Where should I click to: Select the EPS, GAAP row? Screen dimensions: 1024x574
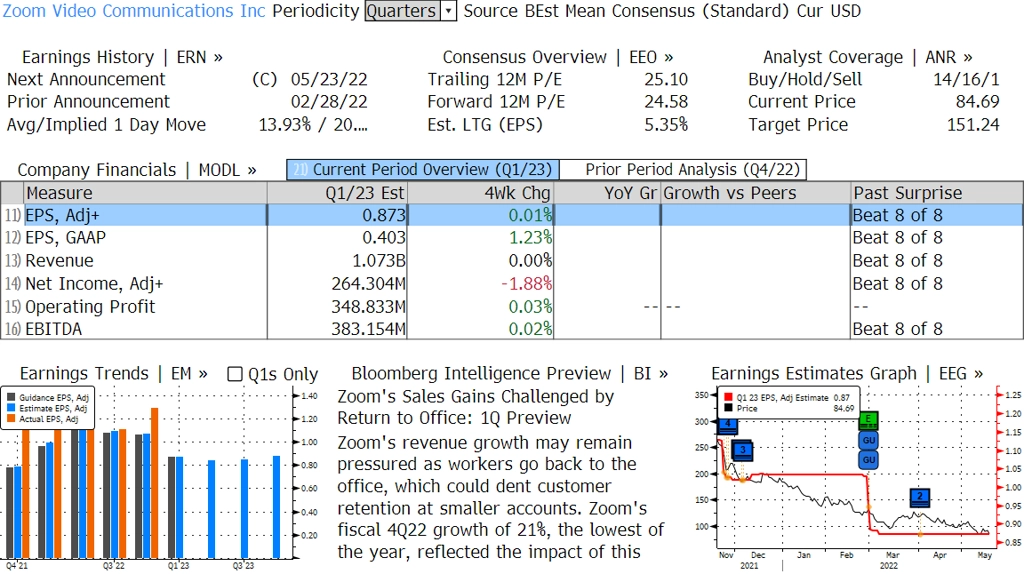[512, 238]
